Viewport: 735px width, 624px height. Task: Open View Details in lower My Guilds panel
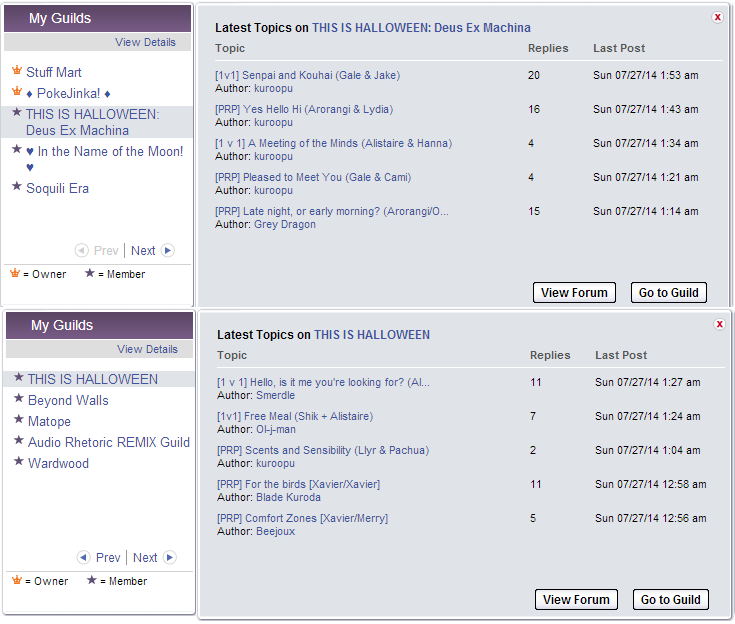pos(147,349)
